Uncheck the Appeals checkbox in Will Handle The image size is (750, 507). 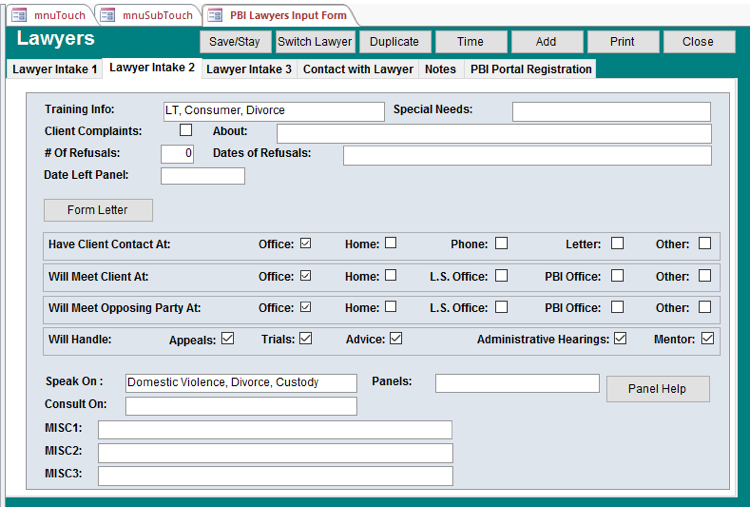point(228,339)
